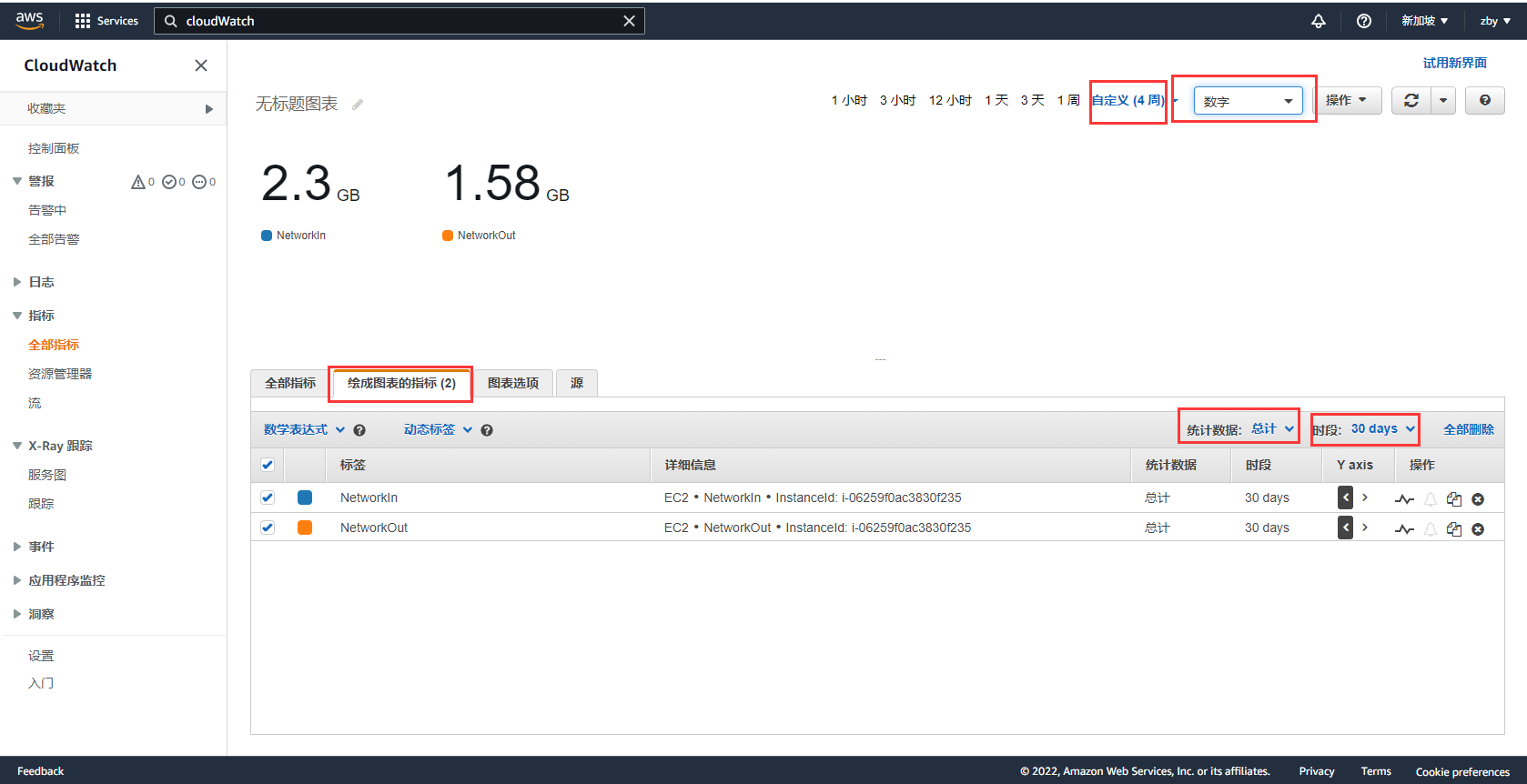Viewport: 1527px width, 784px height.
Task: Open help for 数学表达式
Action: tap(359, 430)
